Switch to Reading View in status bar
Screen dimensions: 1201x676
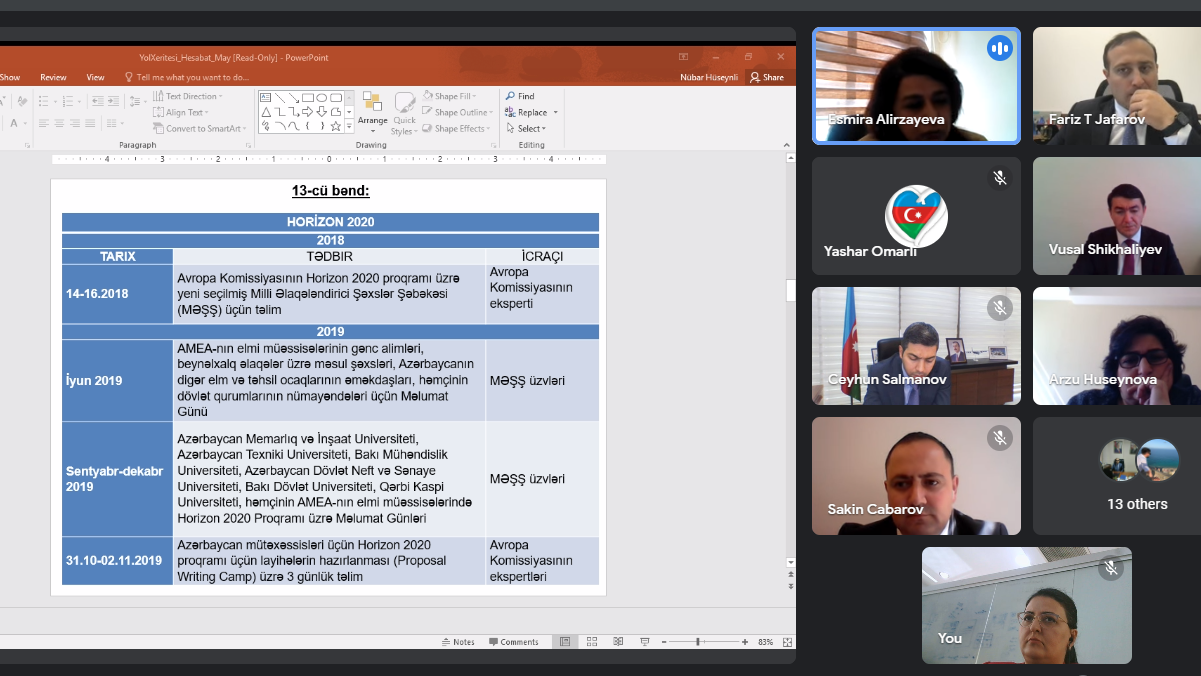[x=618, y=642]
